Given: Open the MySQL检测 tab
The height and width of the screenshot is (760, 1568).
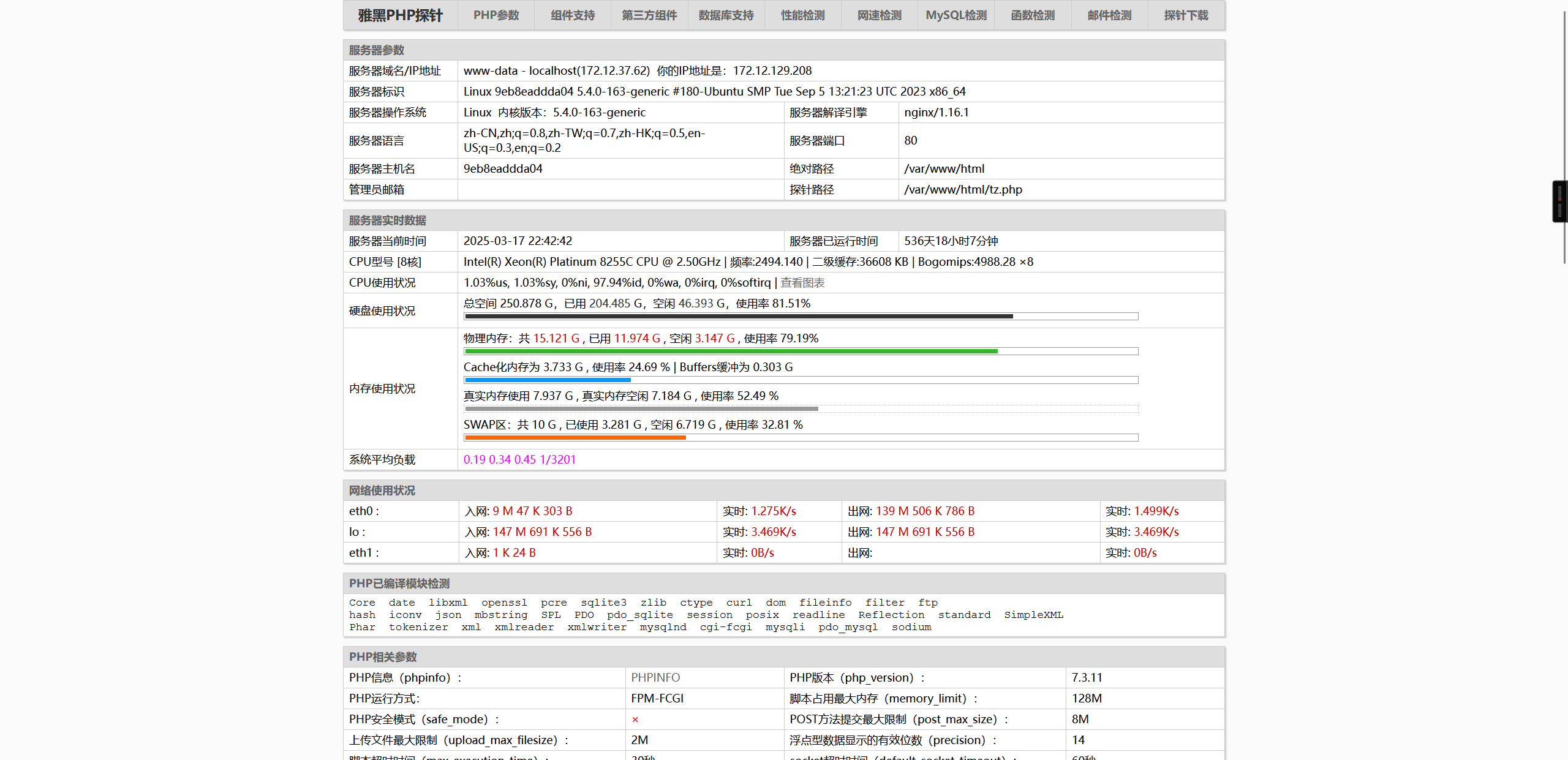Looking at the screenshot, I should (956, 15).
